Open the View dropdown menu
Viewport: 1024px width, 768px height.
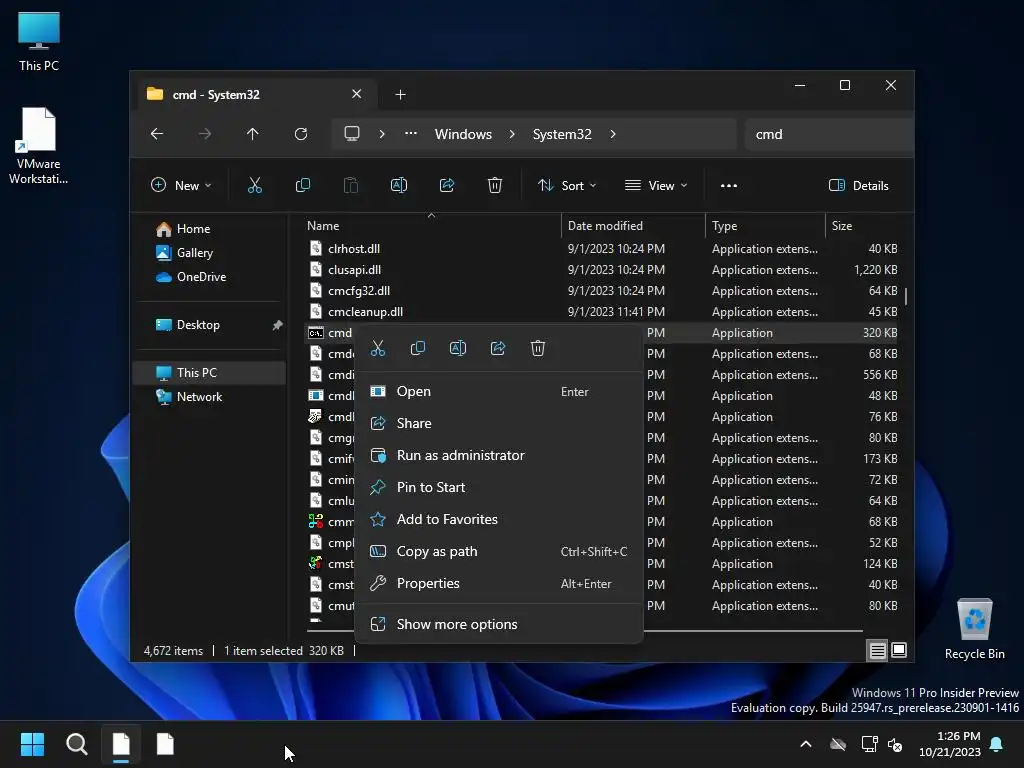[656, 185]
